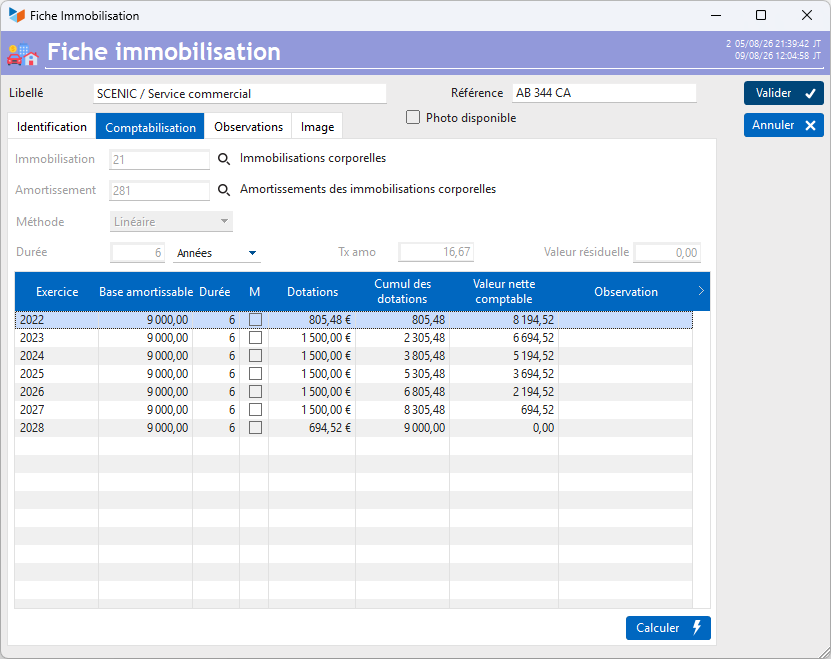Tick the M checkbox for exercice 2022

pyautogui.click(x=255, y=320)
